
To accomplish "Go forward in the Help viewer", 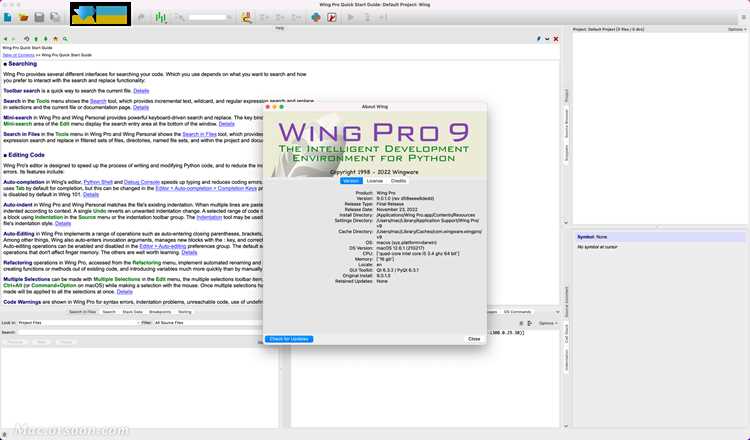I will tap(13, 39).
